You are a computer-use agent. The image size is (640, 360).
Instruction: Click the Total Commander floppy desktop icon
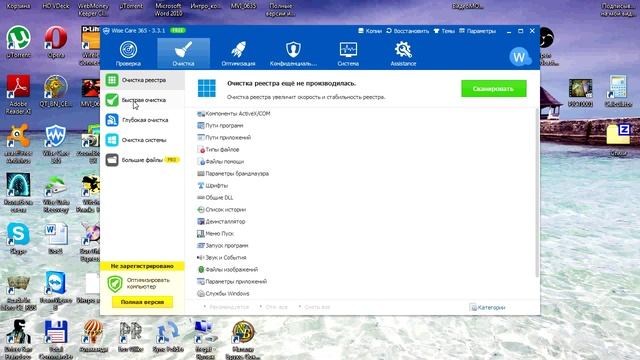click(56, 340)
